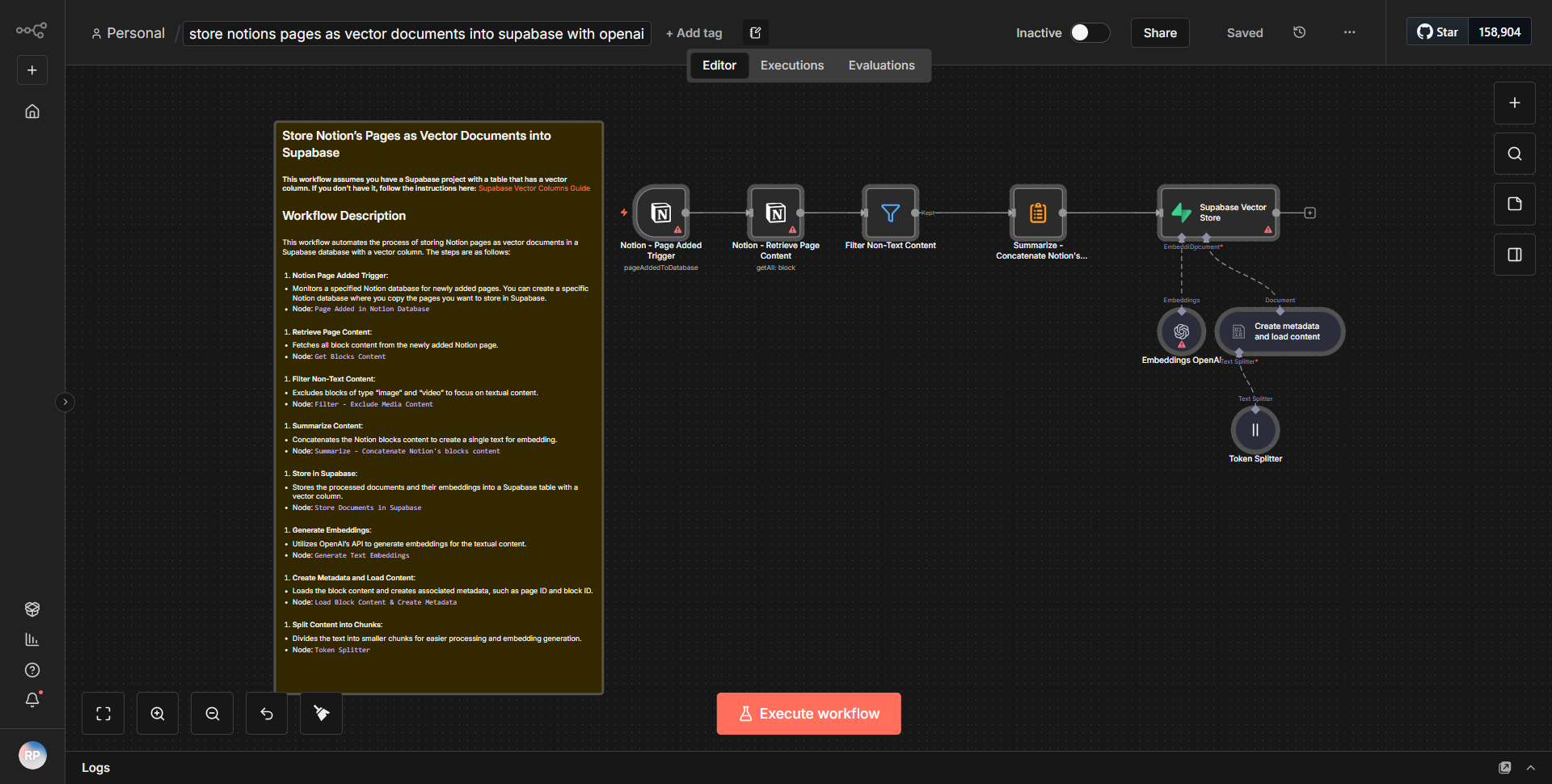
Task: Click the sticky note title about Supabase
Action: pyautogui.click(x=416, y=144)
